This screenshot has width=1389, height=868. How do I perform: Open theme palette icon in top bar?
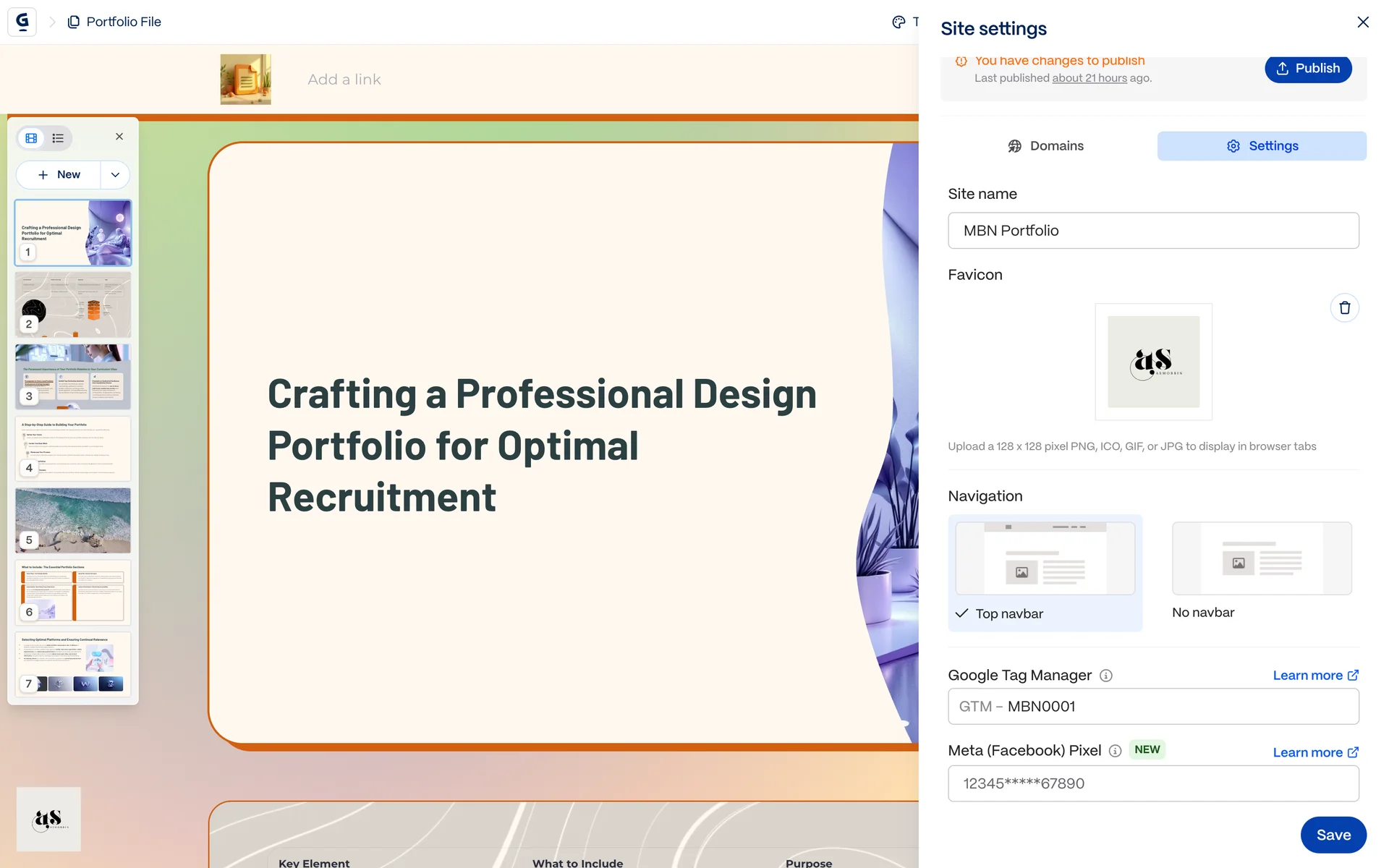(x=899, y=22)
